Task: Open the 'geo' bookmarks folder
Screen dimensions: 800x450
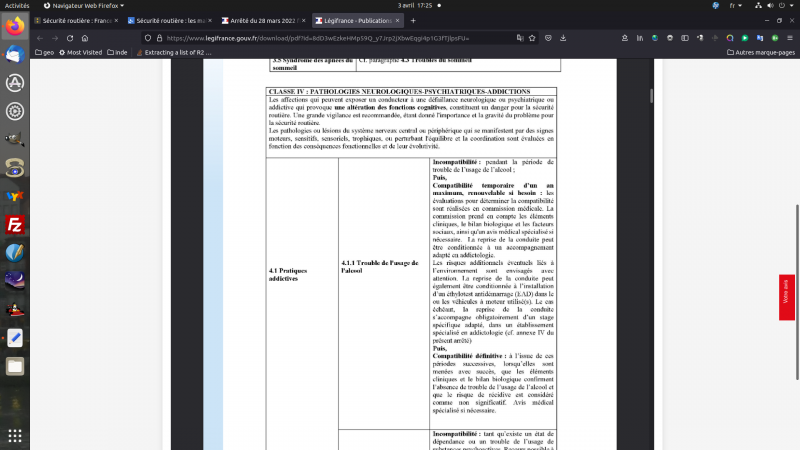Action: [44, 53]
